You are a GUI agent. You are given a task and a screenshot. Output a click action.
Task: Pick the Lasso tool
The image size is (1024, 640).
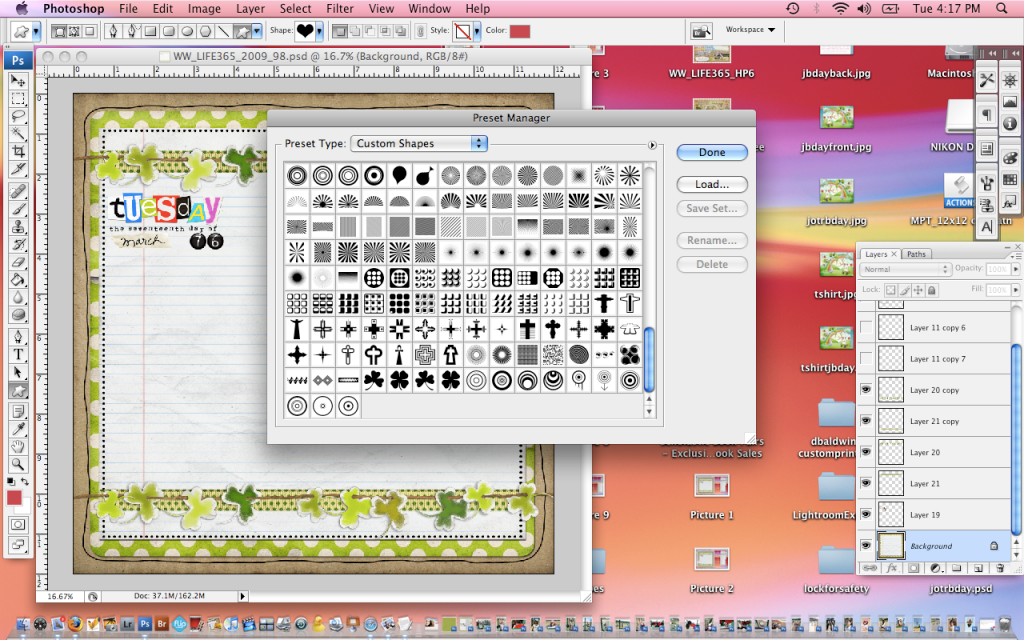pos(18,116)
